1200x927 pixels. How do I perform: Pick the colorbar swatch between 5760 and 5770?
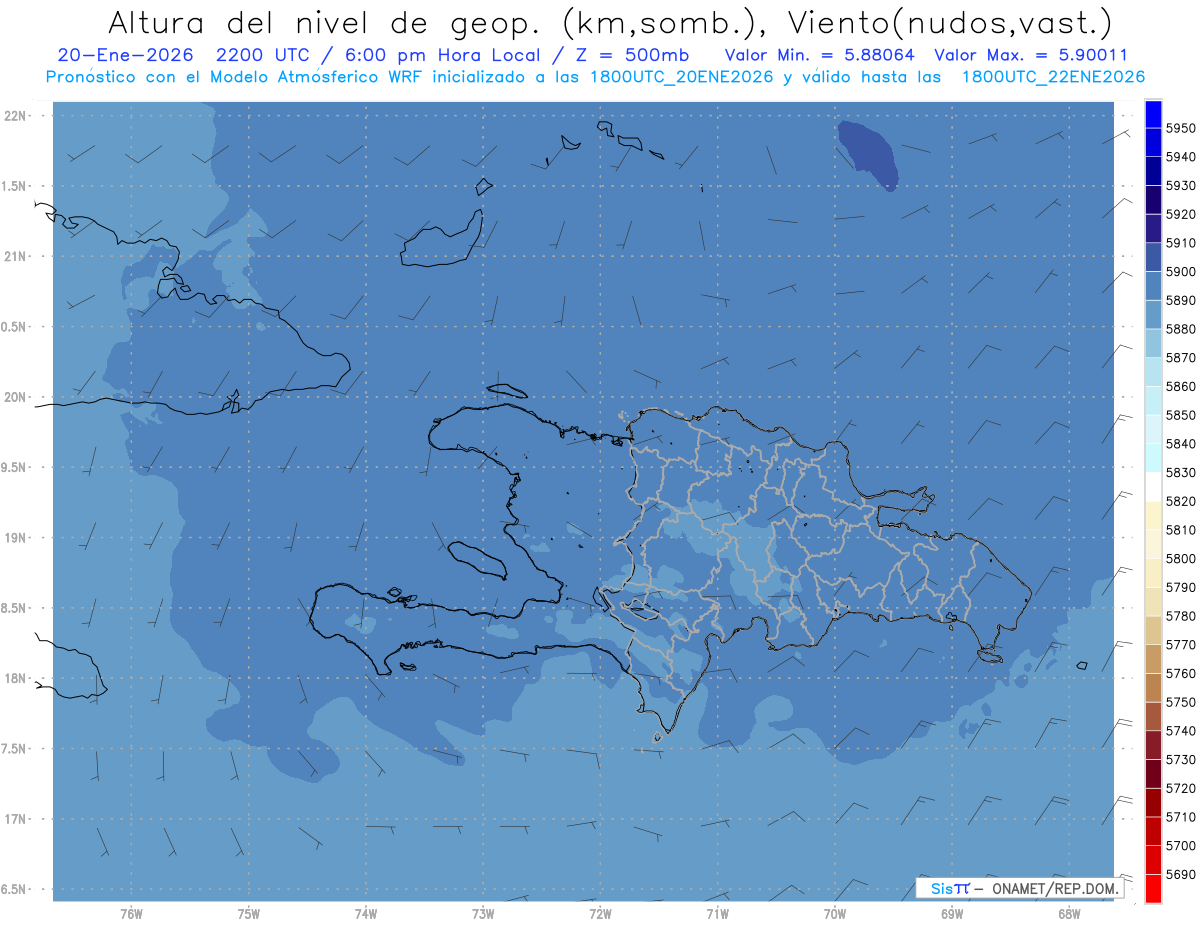(x=1153, y=659)
